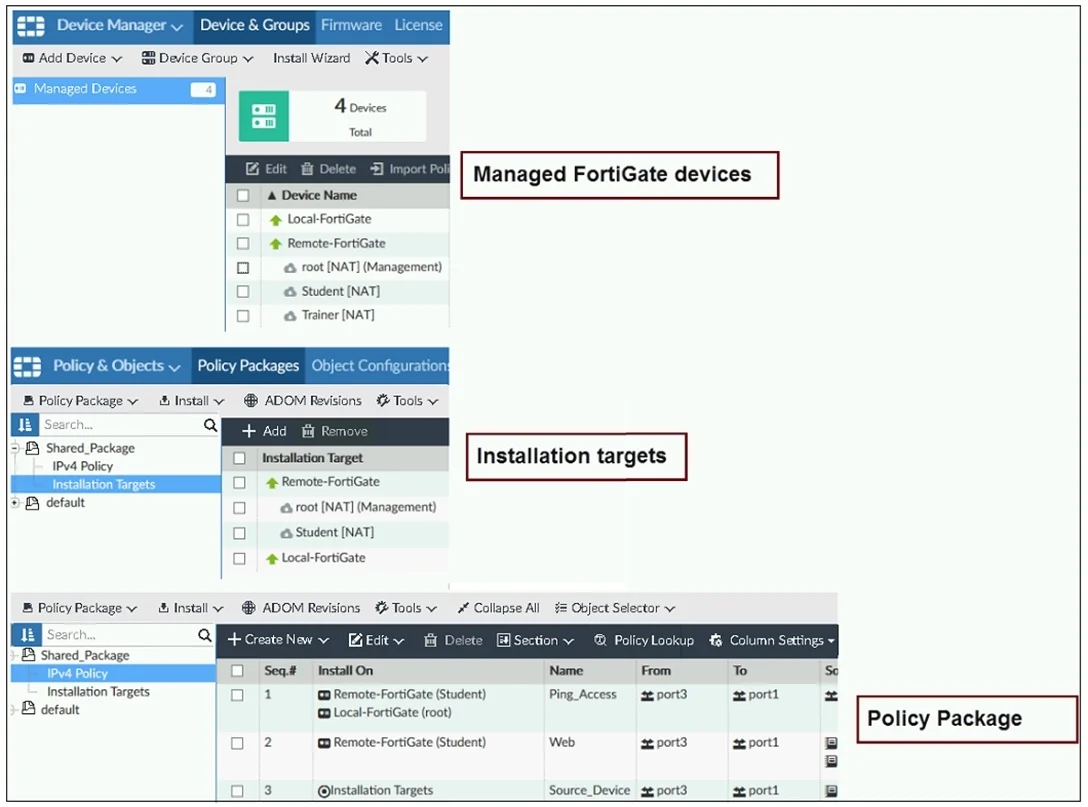Tick the Student [NAT] installation target checkbox
The image size is (1088, 807).
point(239,533)
